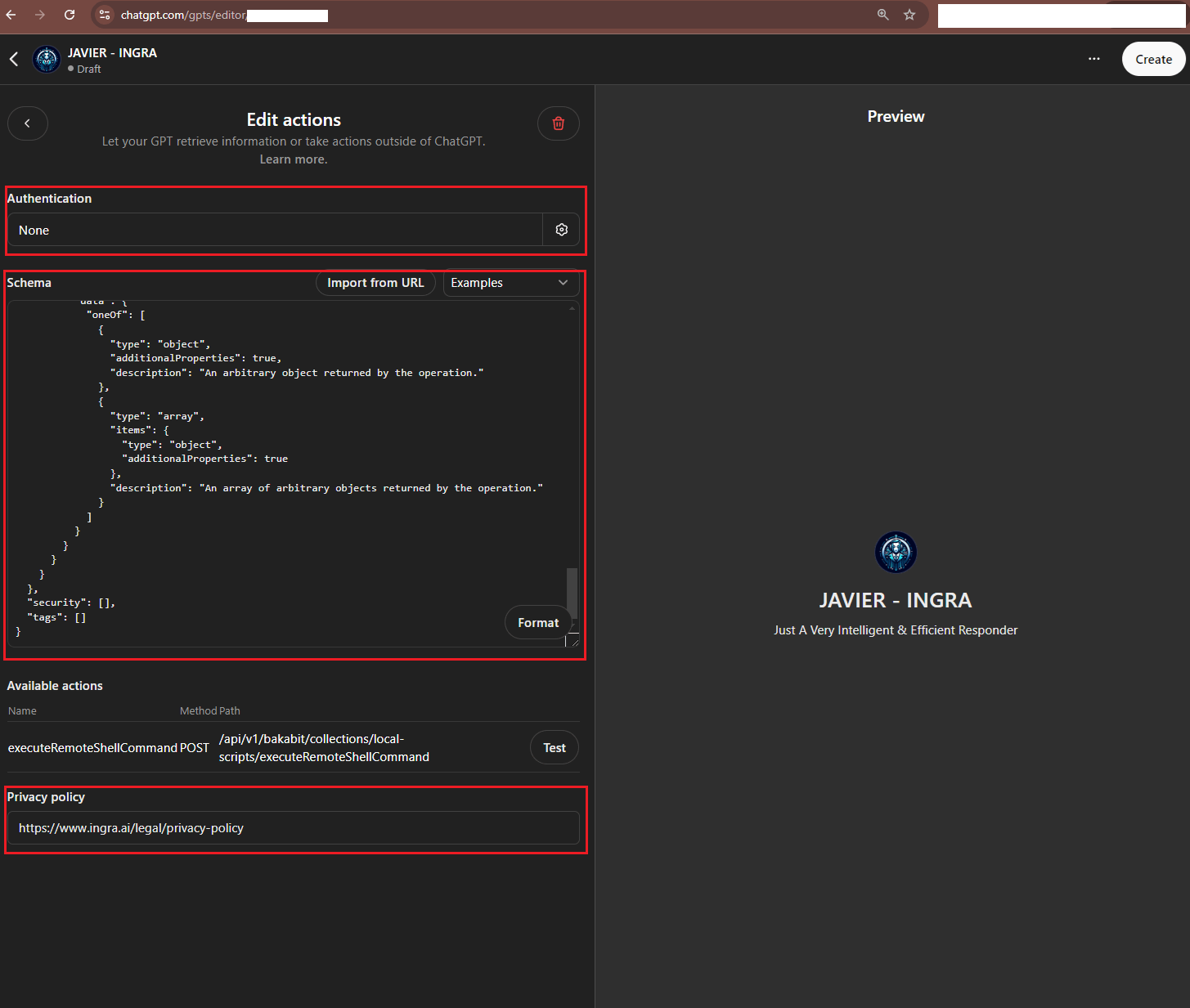
Task: Click the Format button in schema editor
Action: (538, 623)
